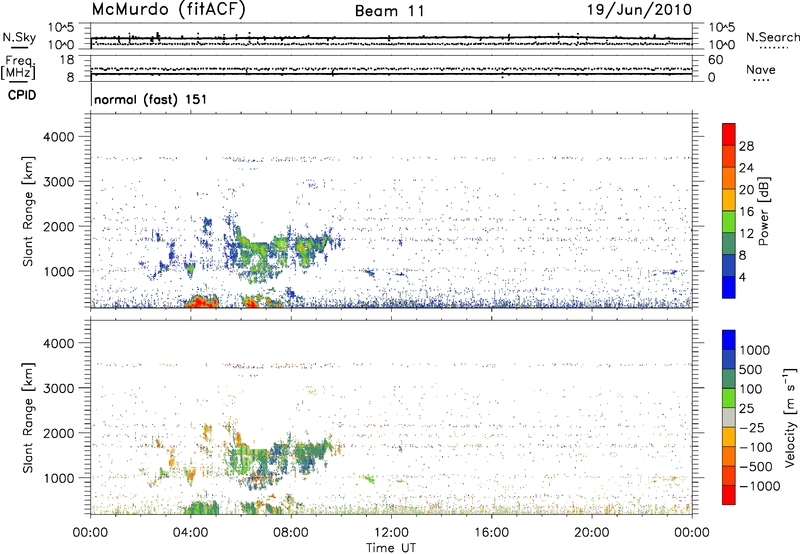Click the 4 tick on power colorbar

tap(742, 277)
